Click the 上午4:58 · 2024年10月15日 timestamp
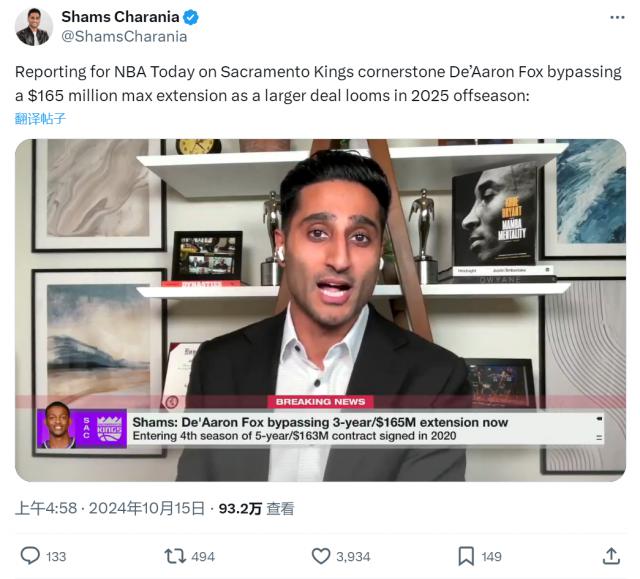This screenshot has height=579, width=640. pos(110,508)
